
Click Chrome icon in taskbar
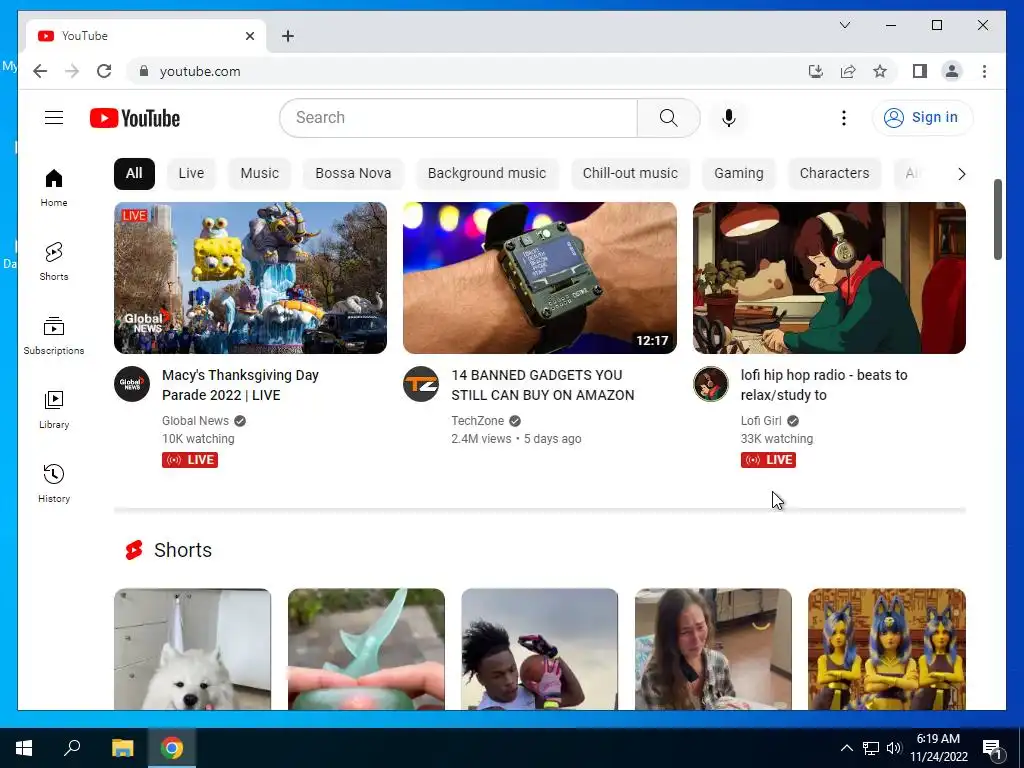172,748
